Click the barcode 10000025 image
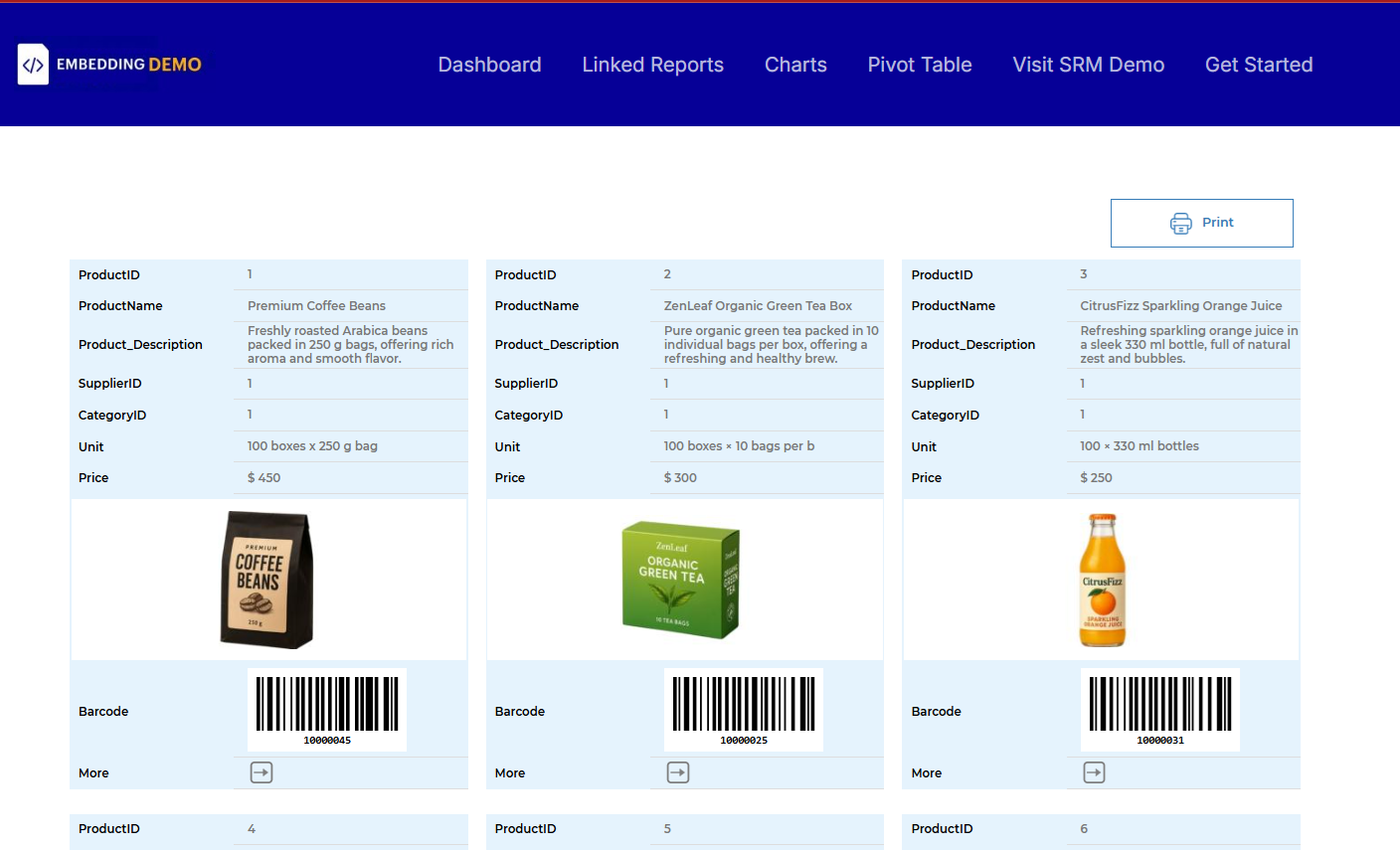Screen dimensions: 1400x850 tap(743, 709)
